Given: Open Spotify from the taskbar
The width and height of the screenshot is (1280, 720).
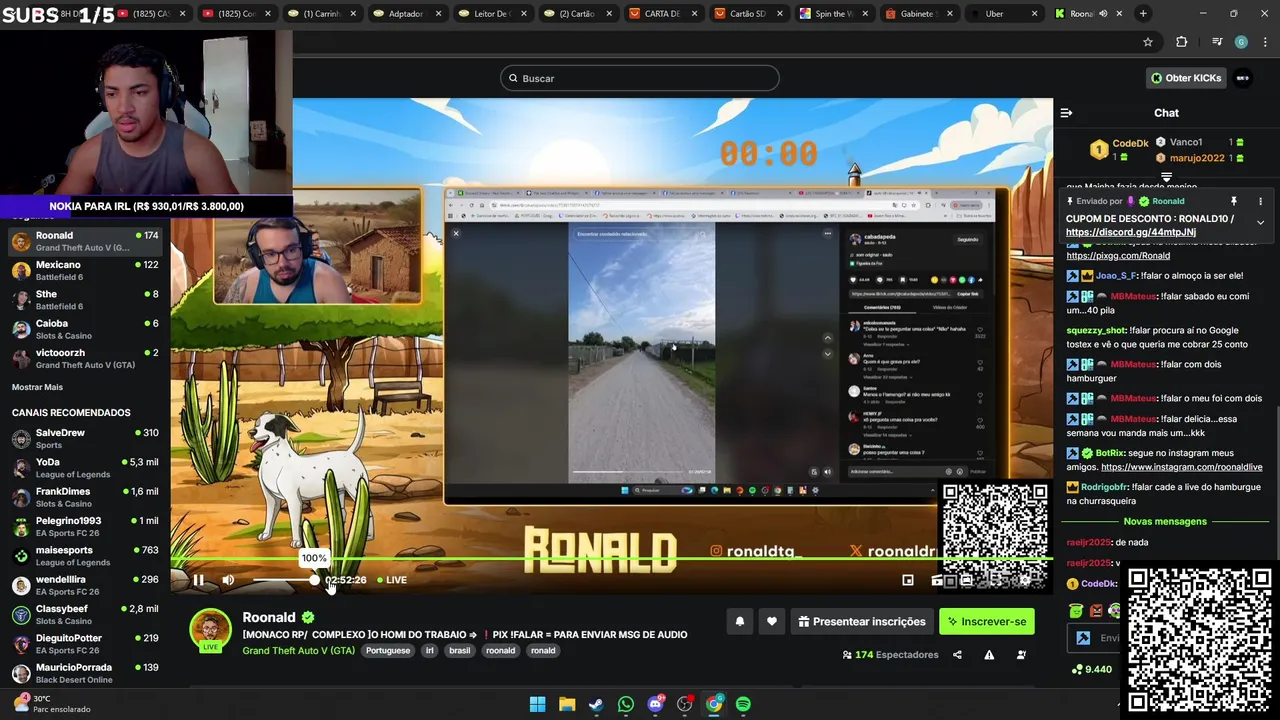Looking at the screenshot, I should (743, 704).
